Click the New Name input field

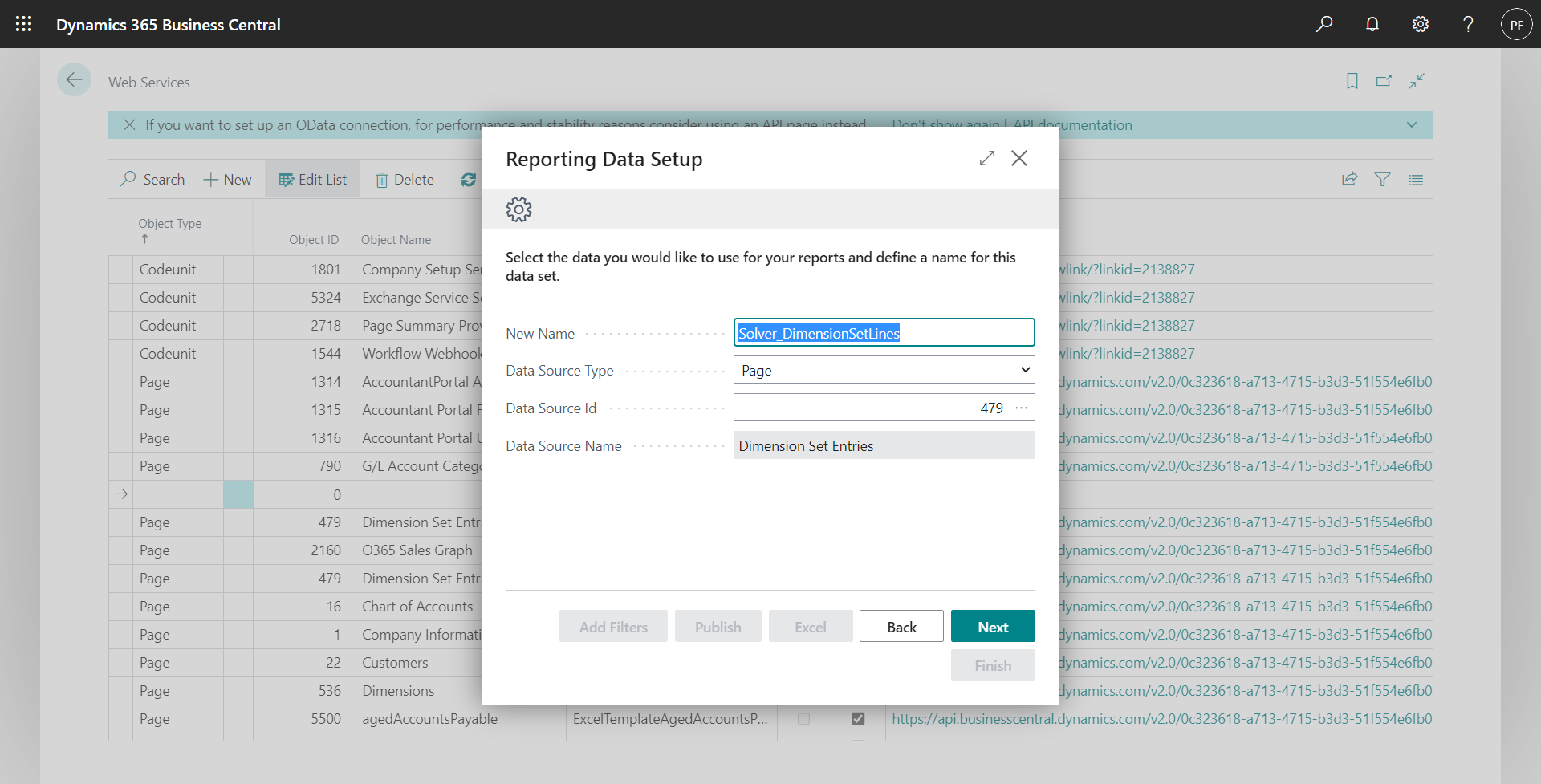coord(884,333)
